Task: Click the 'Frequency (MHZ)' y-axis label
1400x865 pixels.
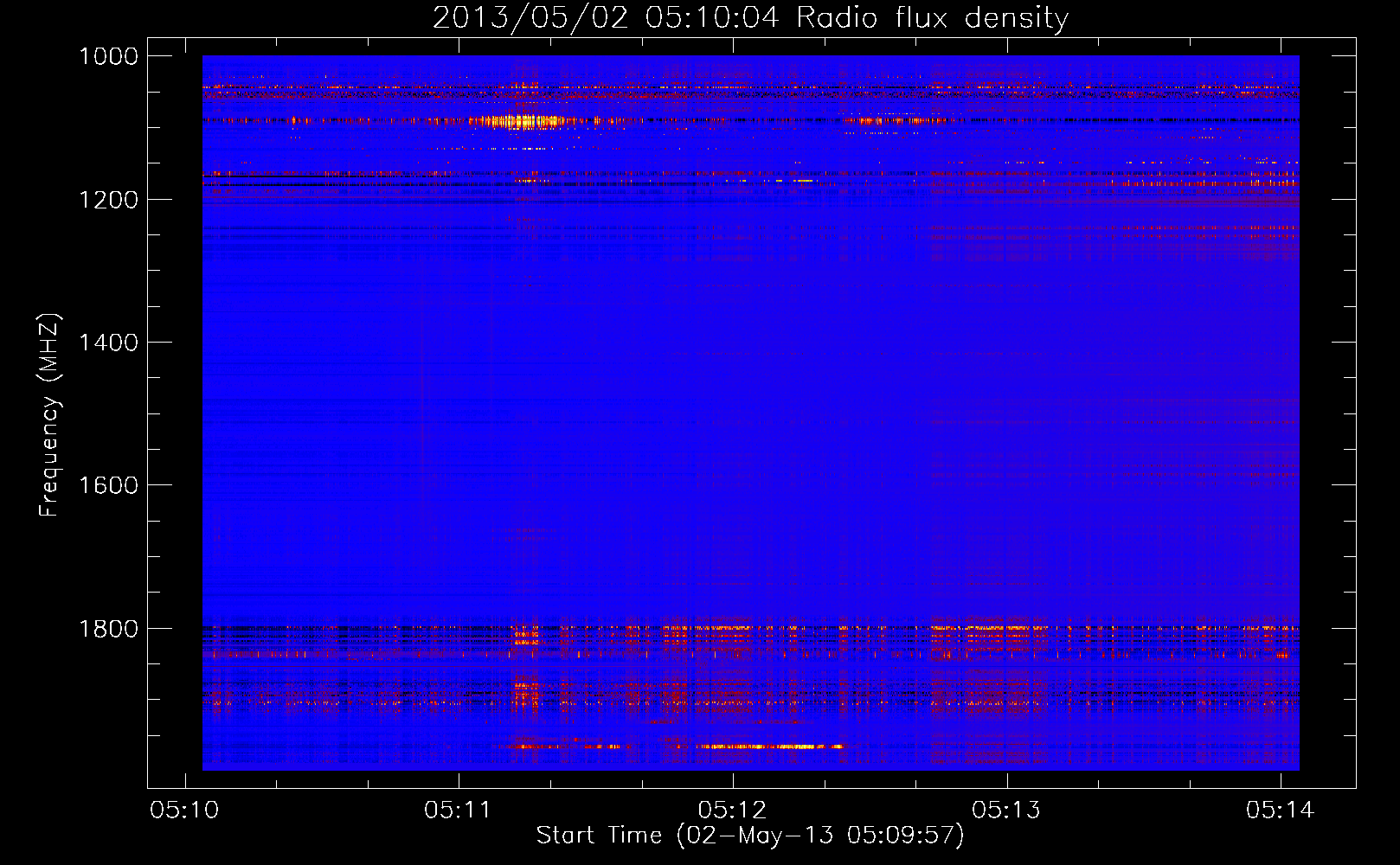Action: pyautogui.click(x=49, y=415)
